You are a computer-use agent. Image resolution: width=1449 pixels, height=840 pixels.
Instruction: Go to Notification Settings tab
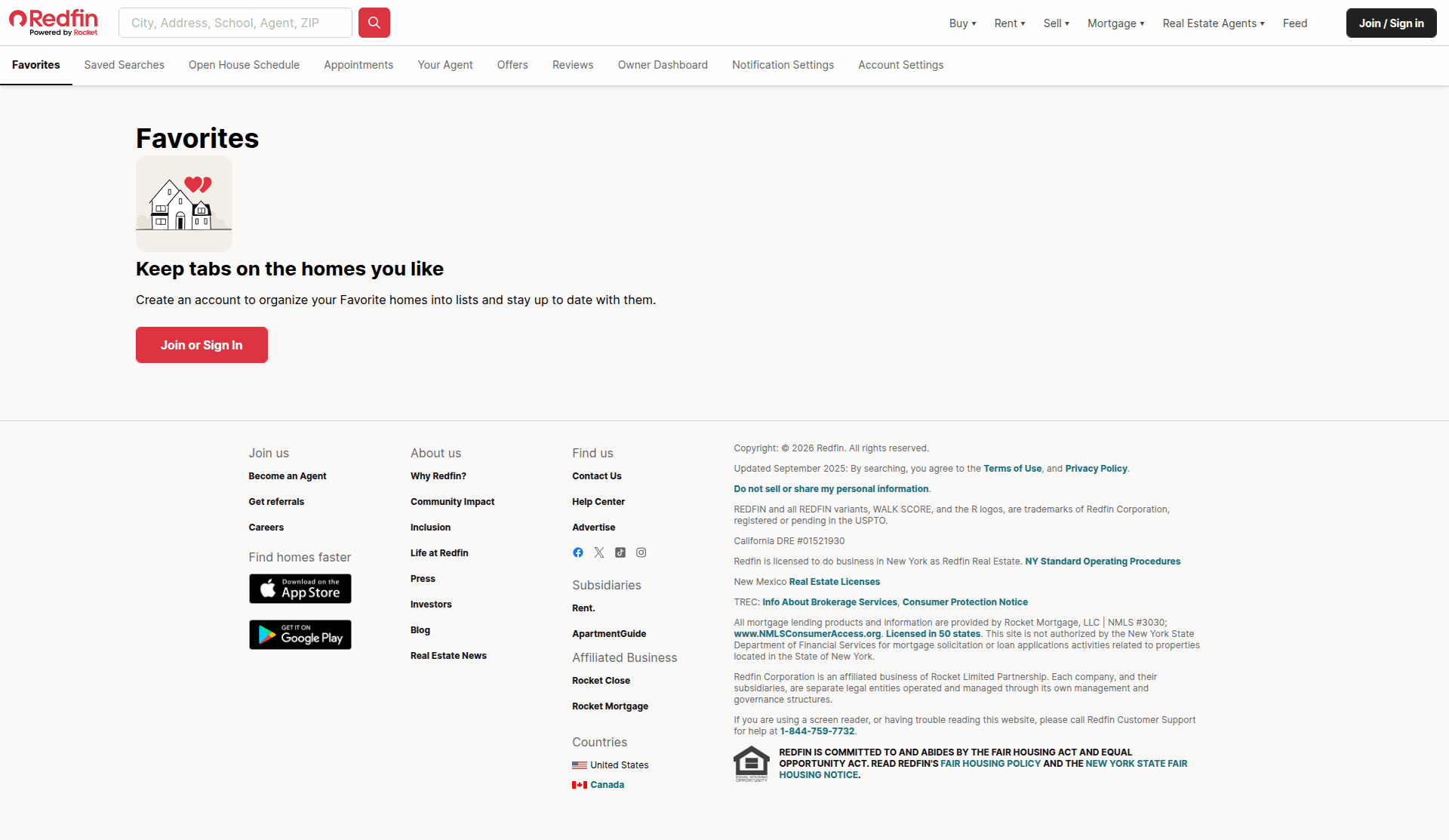783,65
